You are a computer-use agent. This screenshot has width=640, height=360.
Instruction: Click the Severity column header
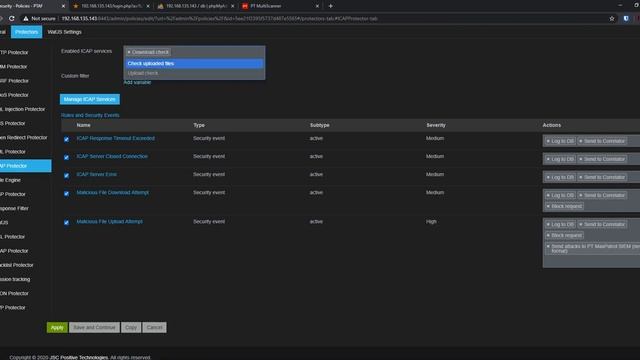[436, 125]
